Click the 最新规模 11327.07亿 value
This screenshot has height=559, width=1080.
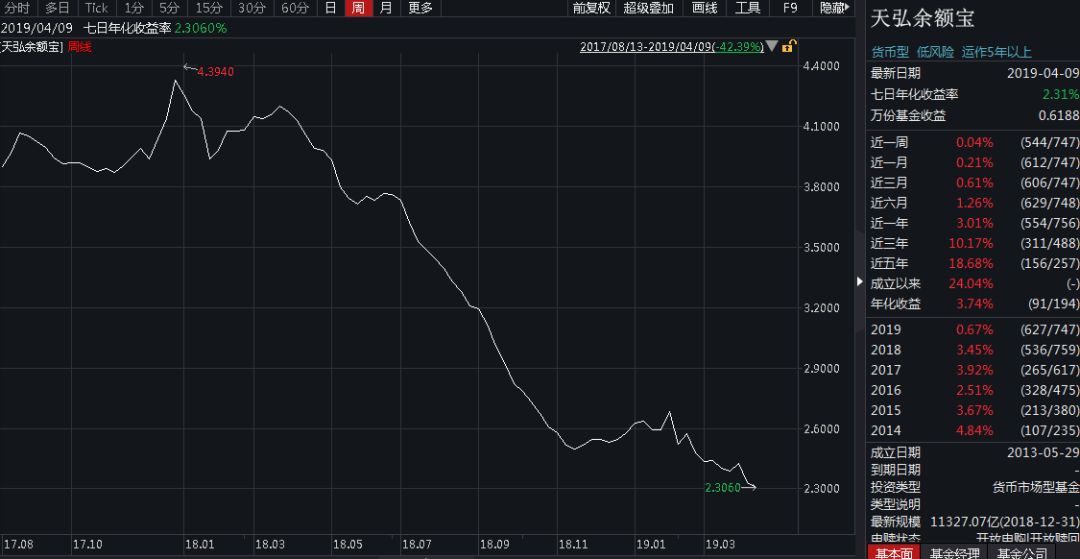point(1005,521)
